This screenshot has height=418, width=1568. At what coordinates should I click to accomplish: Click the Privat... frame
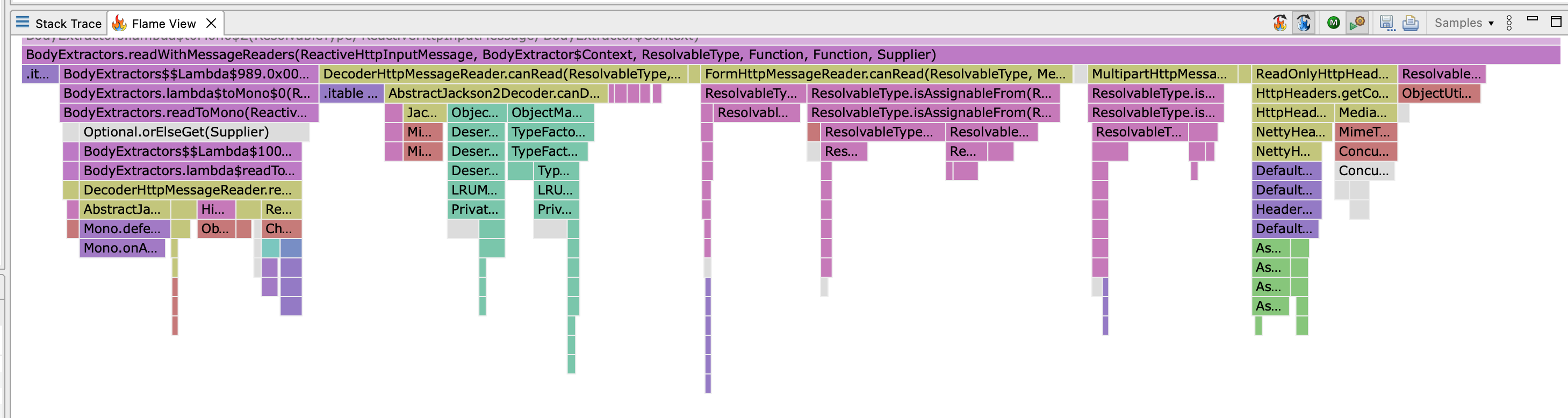[x=476, y=210]
